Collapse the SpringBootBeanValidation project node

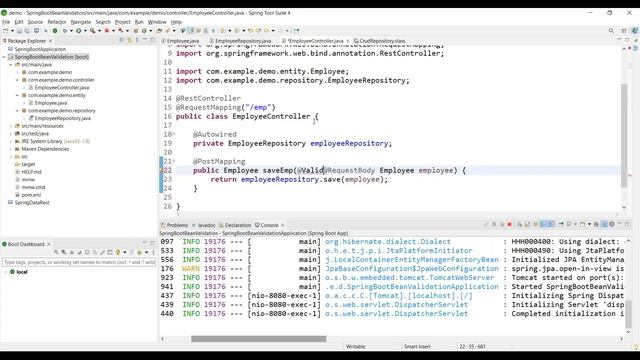coord(4,57)
